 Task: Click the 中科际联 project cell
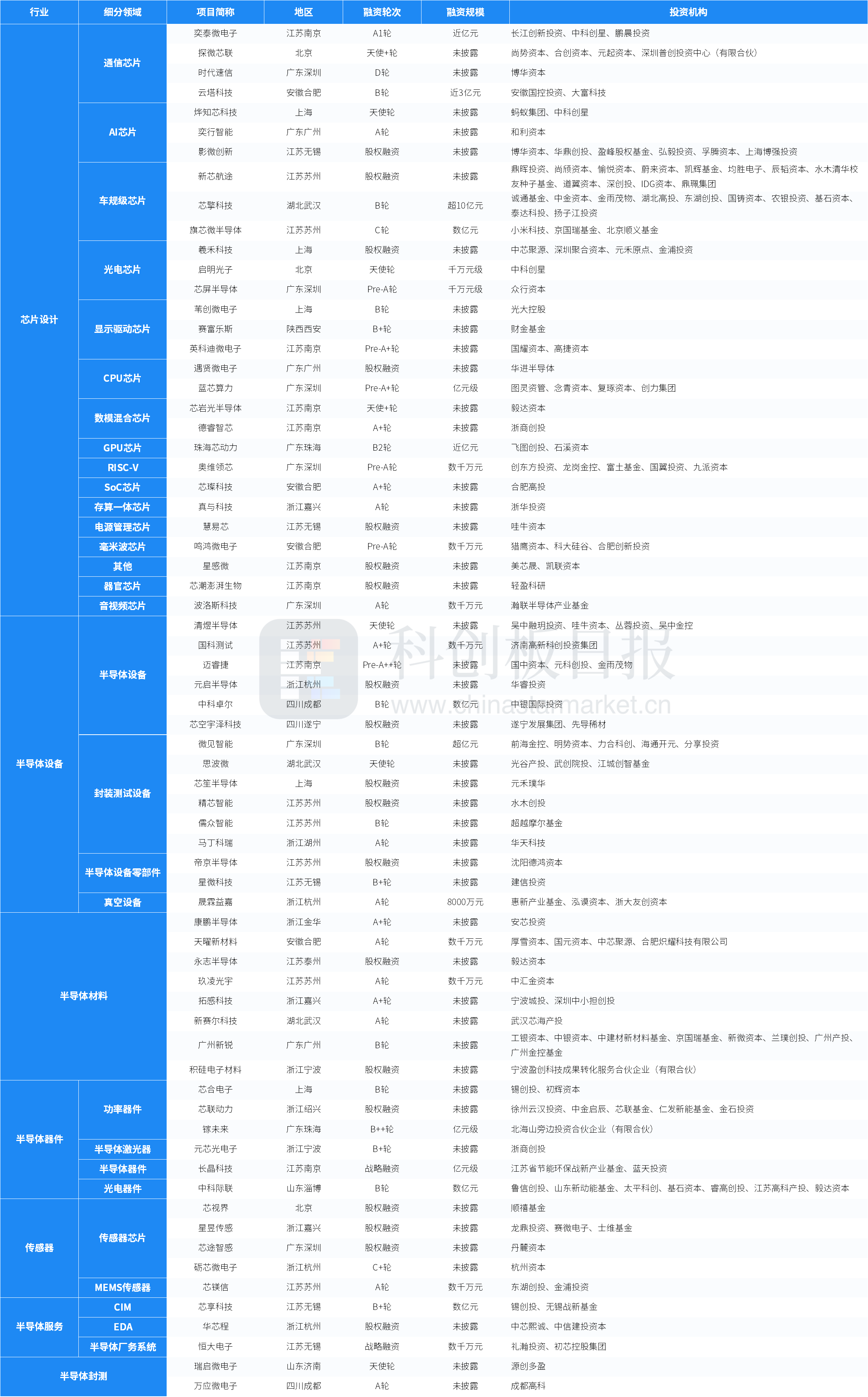coord(215,1188)
